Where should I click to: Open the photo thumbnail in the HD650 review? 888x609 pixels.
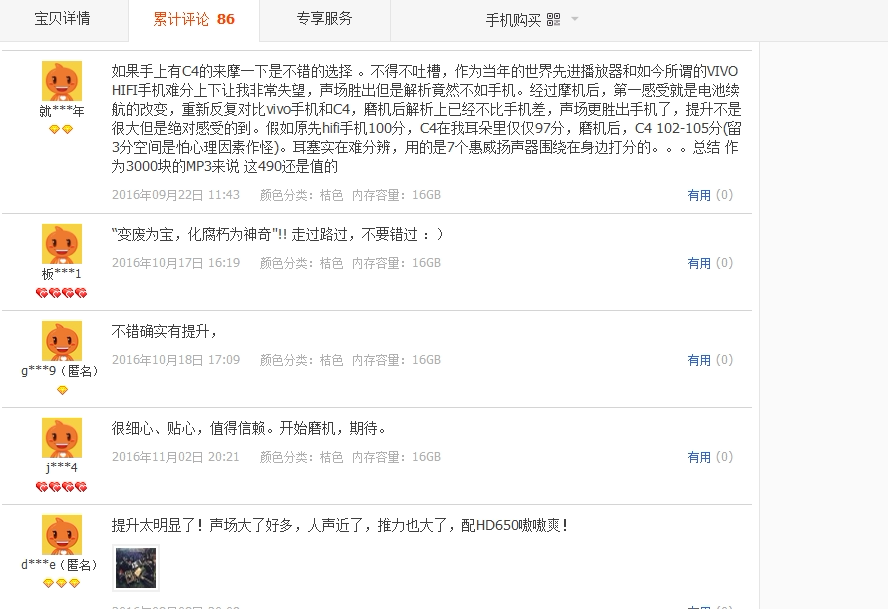[136, 568]
